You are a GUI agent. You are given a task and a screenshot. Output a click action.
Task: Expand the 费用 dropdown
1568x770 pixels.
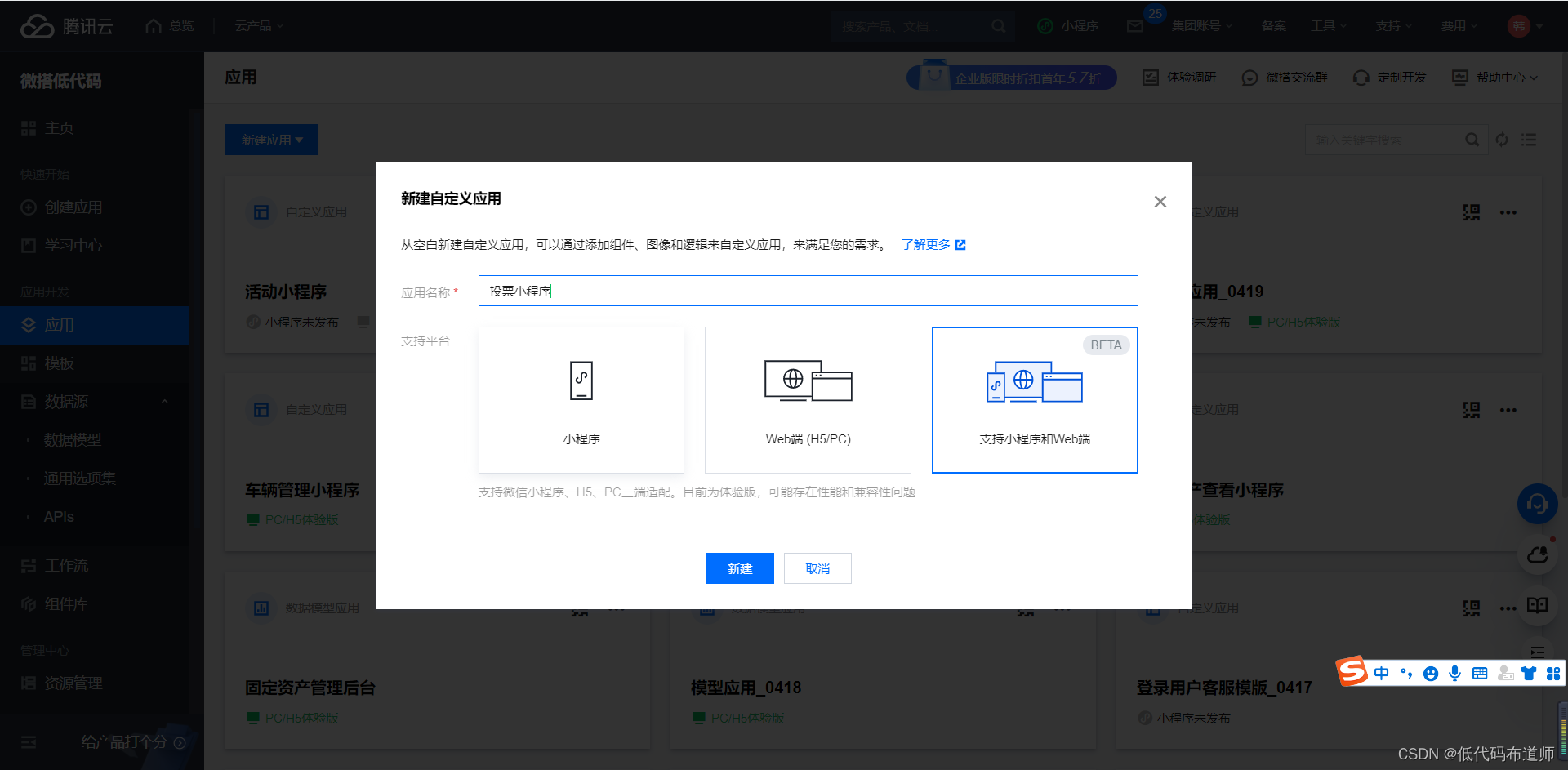point(1459,26)
